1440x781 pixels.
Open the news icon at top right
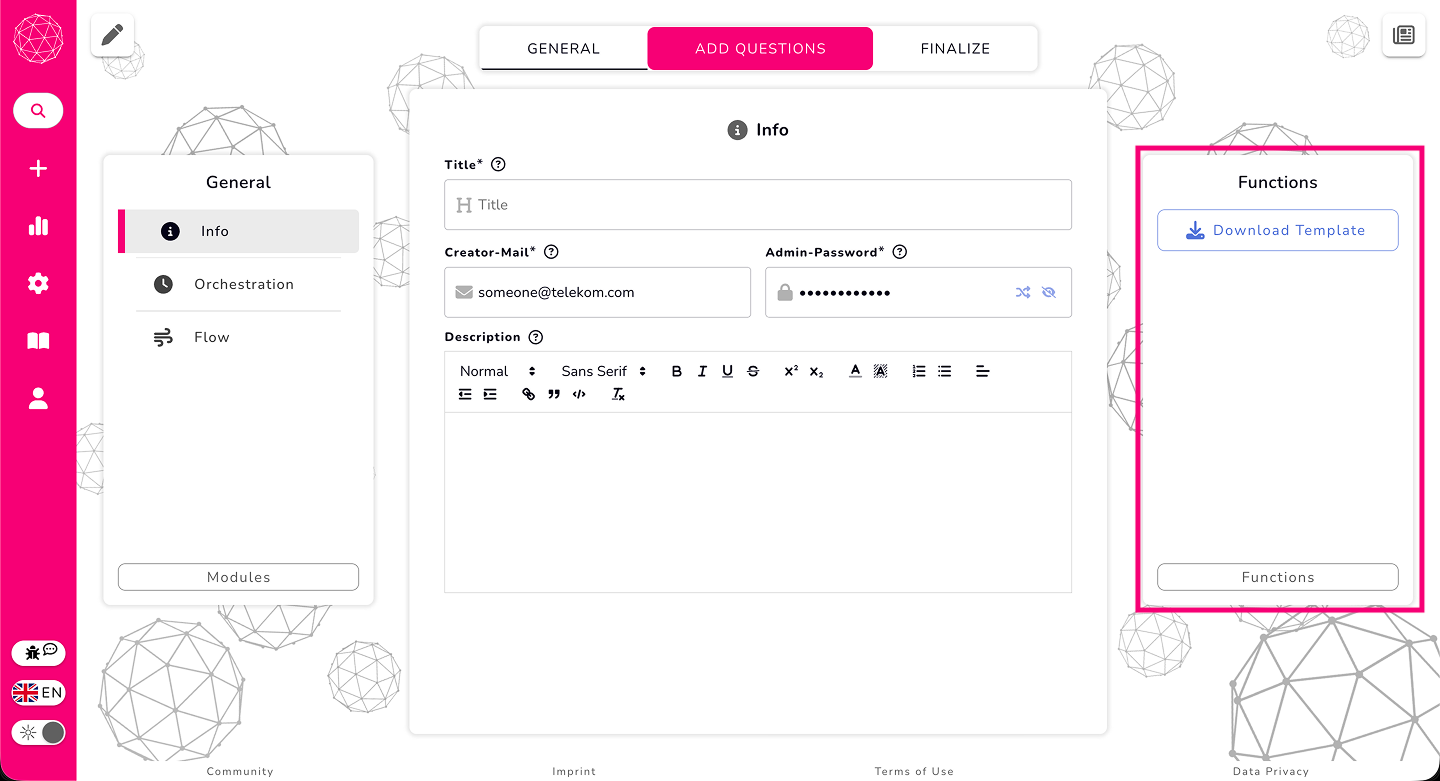point(1404,35)
